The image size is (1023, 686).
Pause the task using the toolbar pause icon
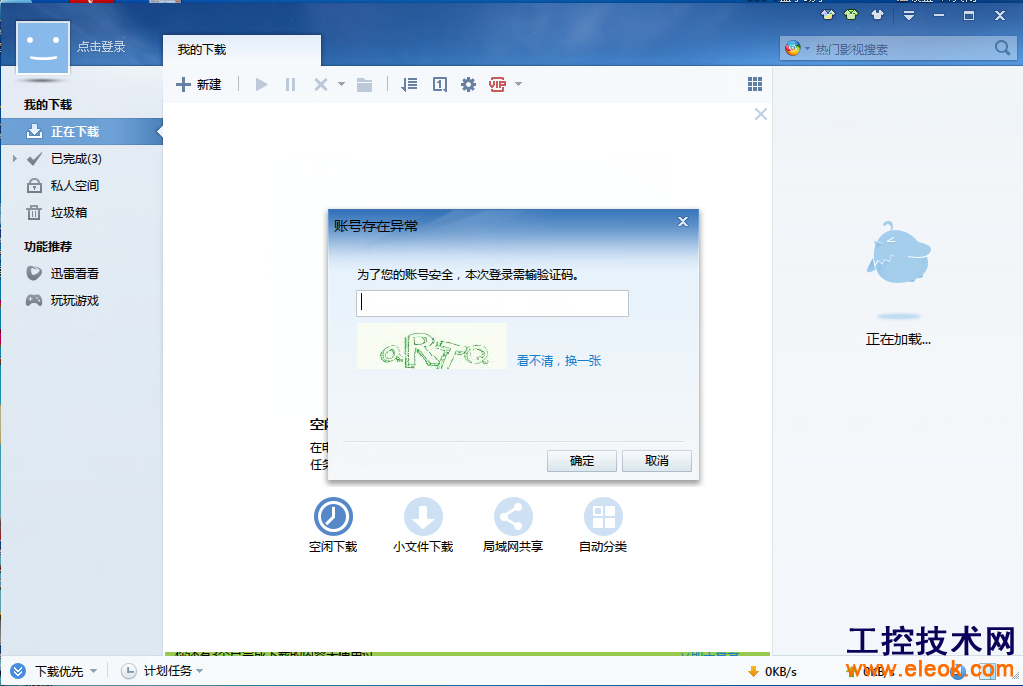click(x=291, y=84)
